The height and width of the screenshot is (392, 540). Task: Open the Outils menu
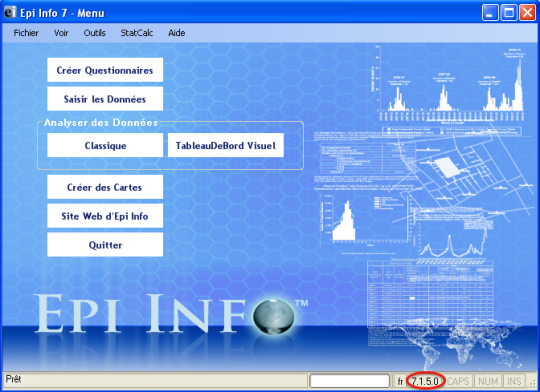click(x=94, y=33)
